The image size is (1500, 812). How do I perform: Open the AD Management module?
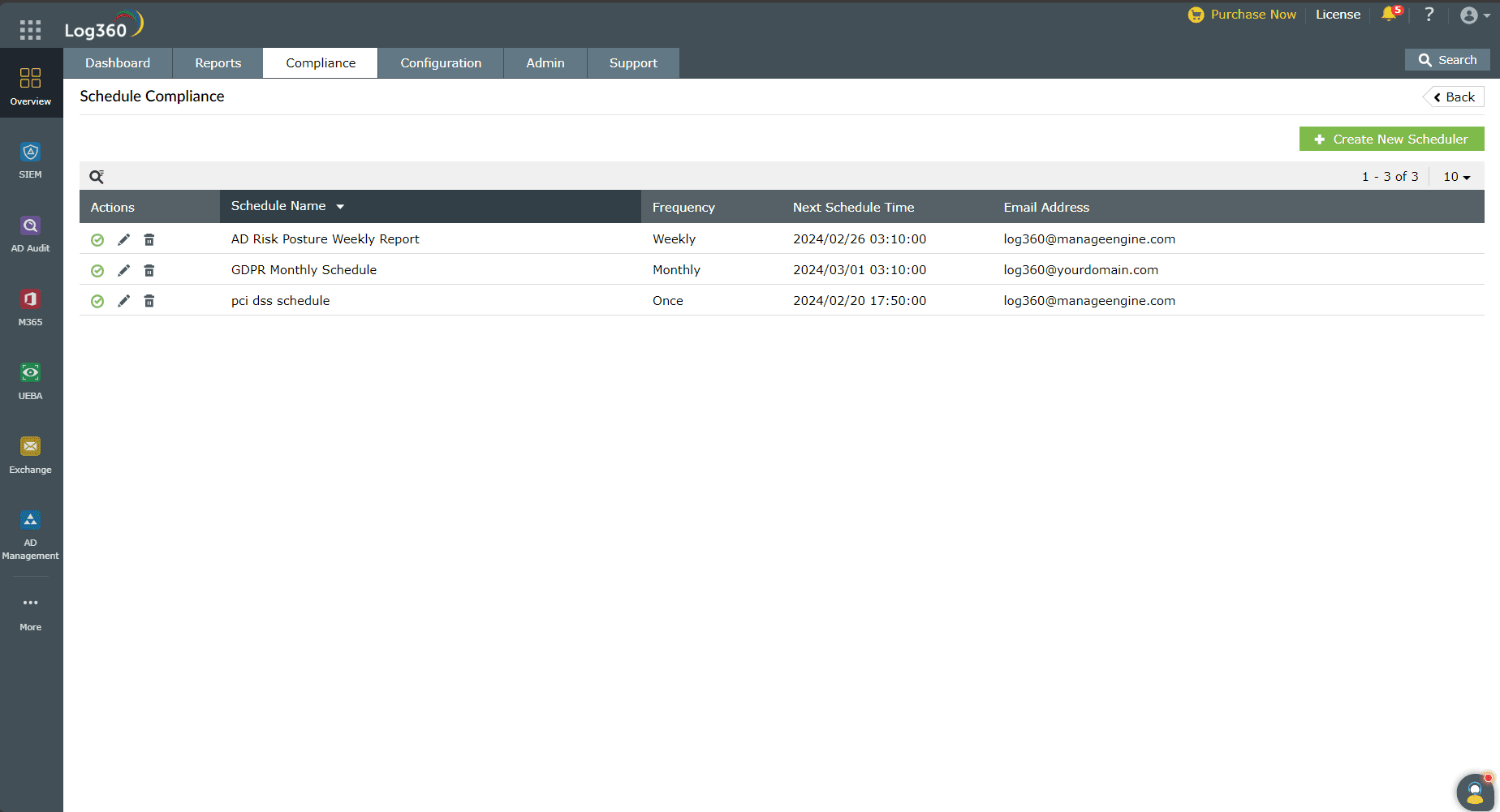[31, 535]
